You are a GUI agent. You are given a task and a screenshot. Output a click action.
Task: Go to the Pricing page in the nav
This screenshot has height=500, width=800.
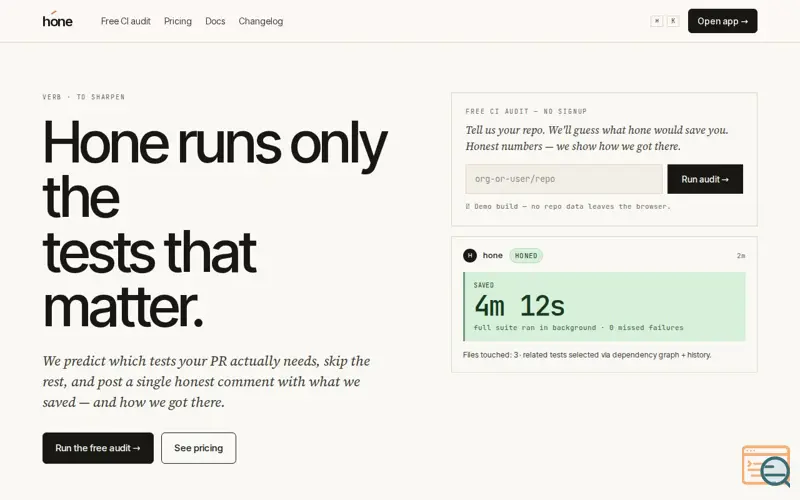click(178, 21)
